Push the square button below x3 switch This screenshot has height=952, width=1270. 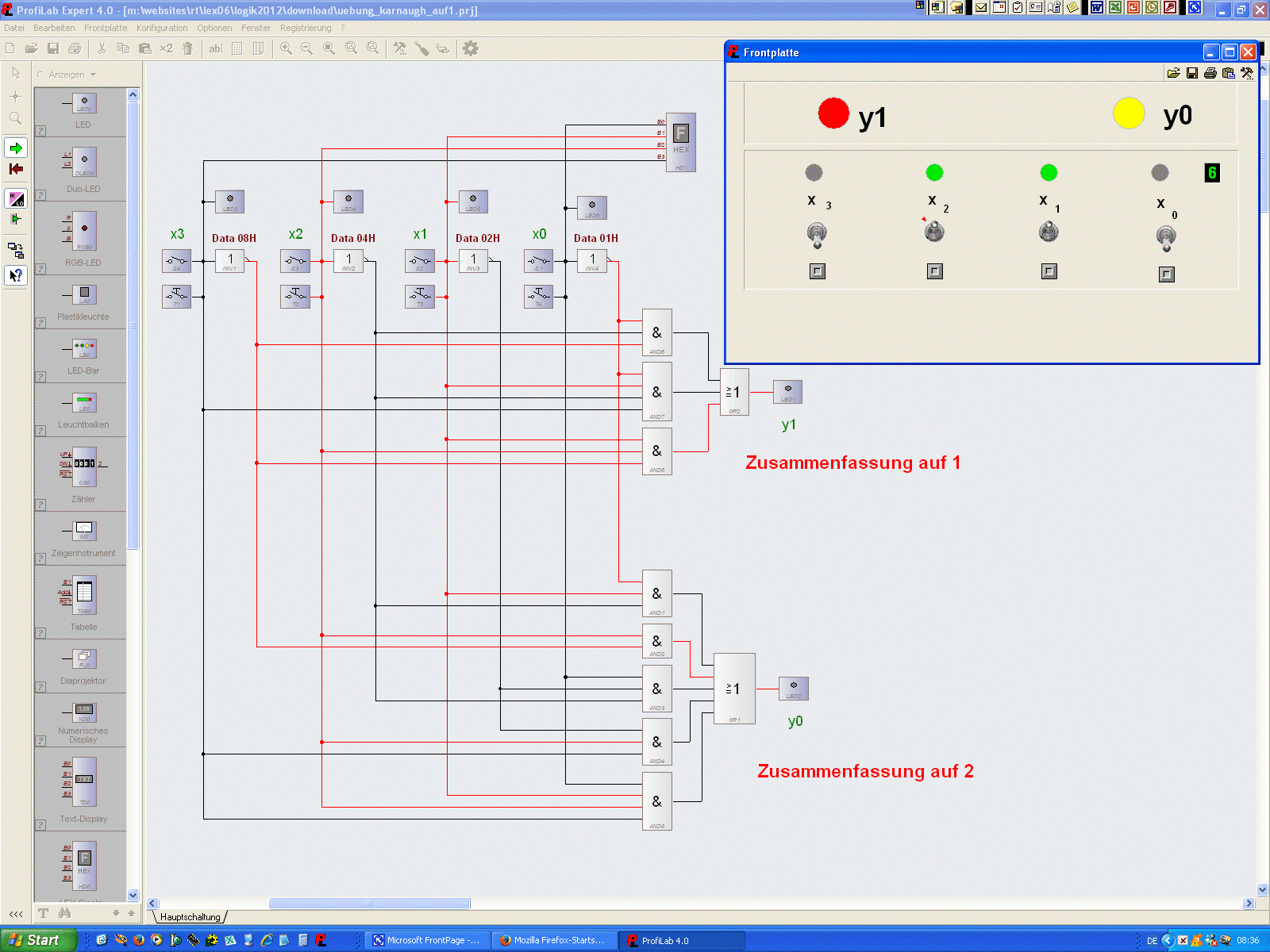817,271
